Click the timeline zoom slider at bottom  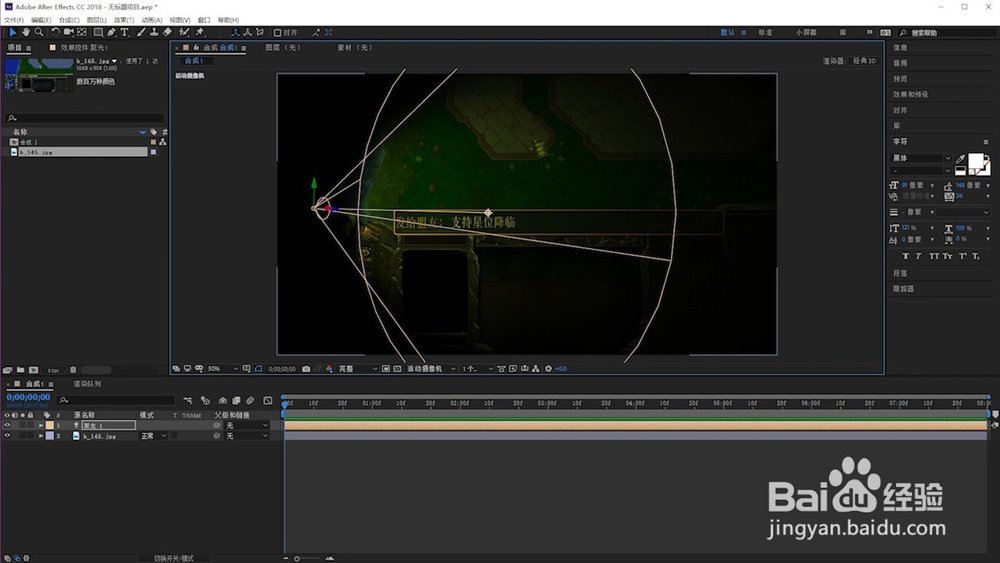pyautogui.click(x=307, y=559)
